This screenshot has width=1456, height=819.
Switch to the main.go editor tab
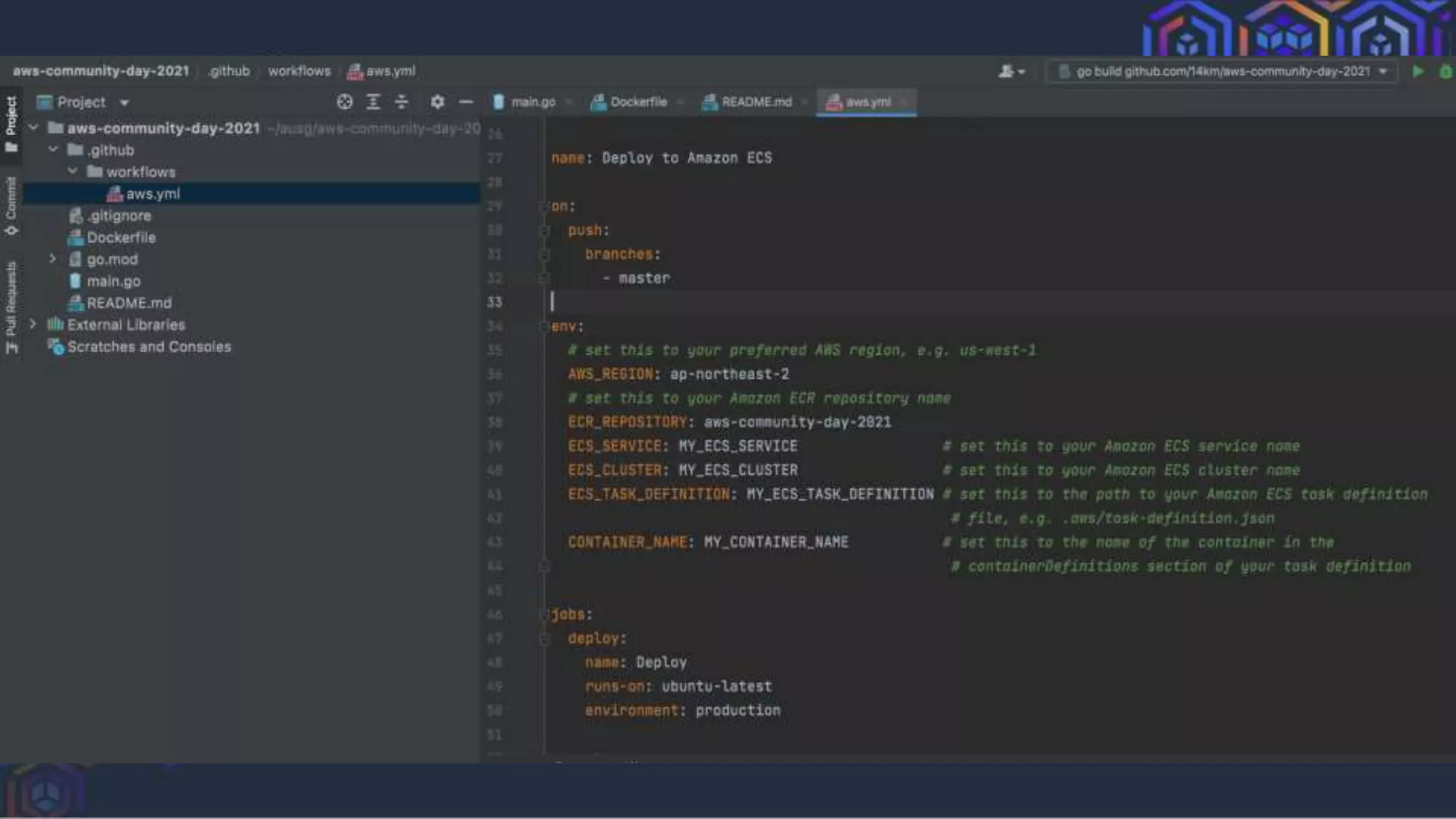coord(525,102)
